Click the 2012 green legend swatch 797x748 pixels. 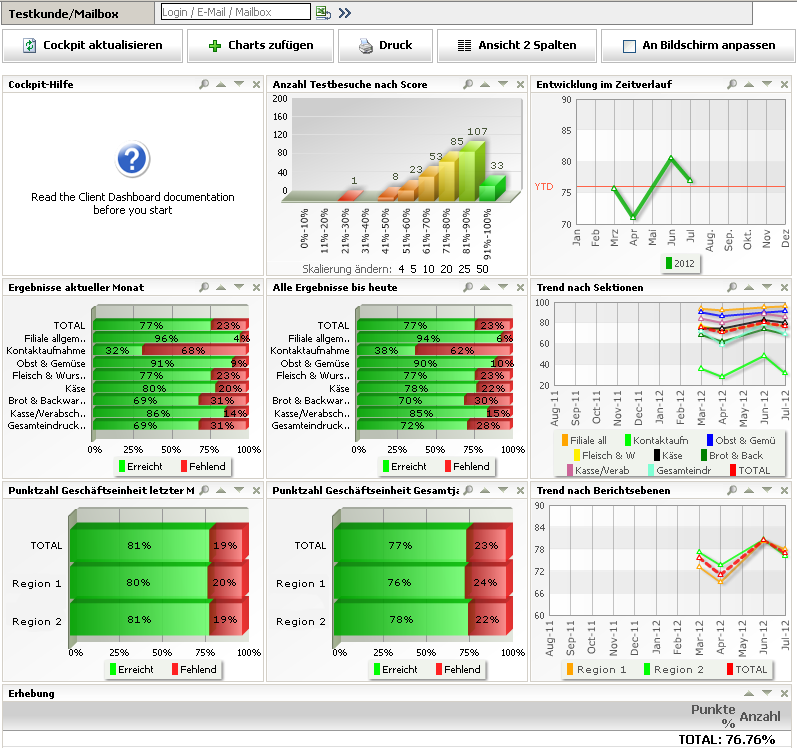click(667, 264)
